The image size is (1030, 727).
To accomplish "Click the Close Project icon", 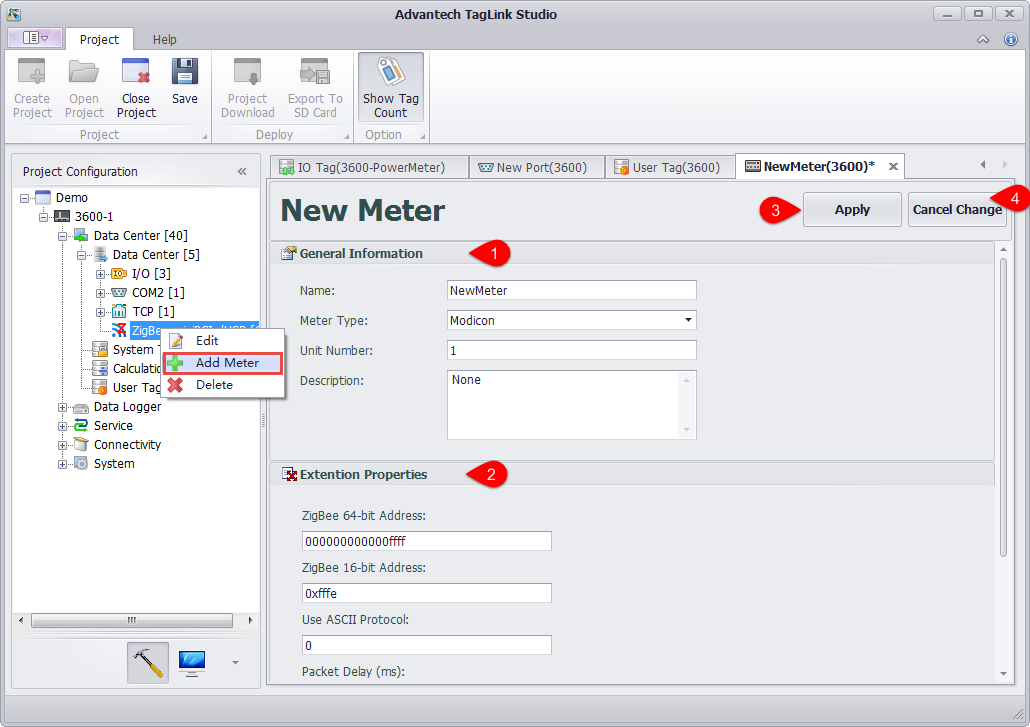I will click(136, 88).
